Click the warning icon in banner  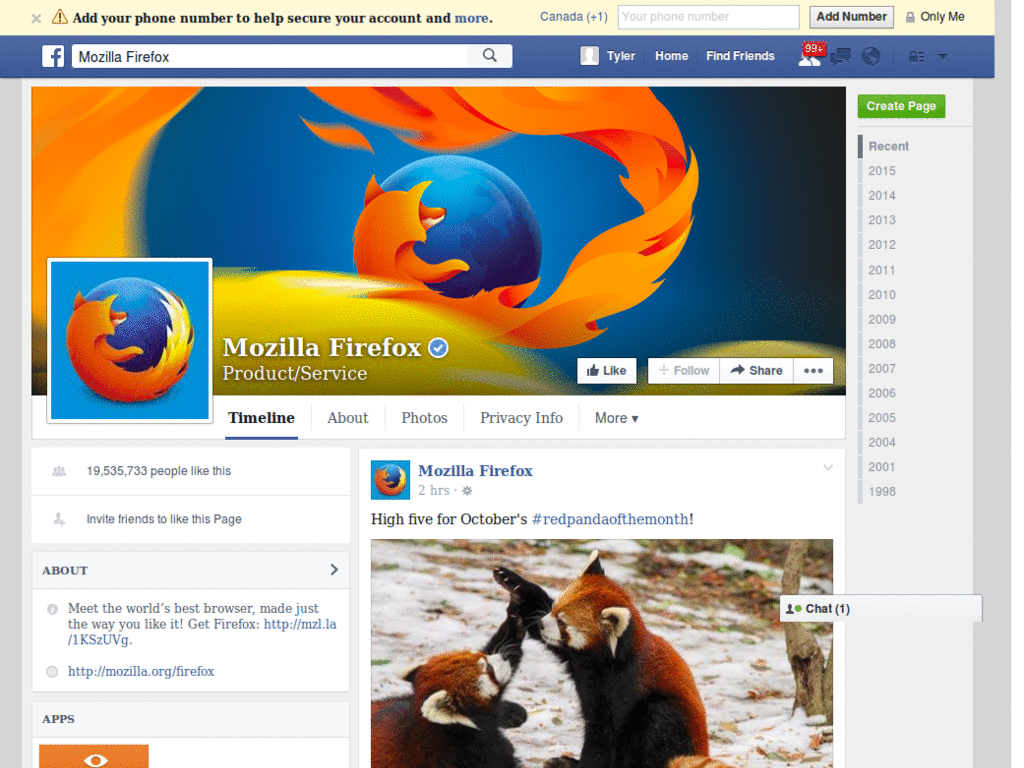click(x=59, y=17)
